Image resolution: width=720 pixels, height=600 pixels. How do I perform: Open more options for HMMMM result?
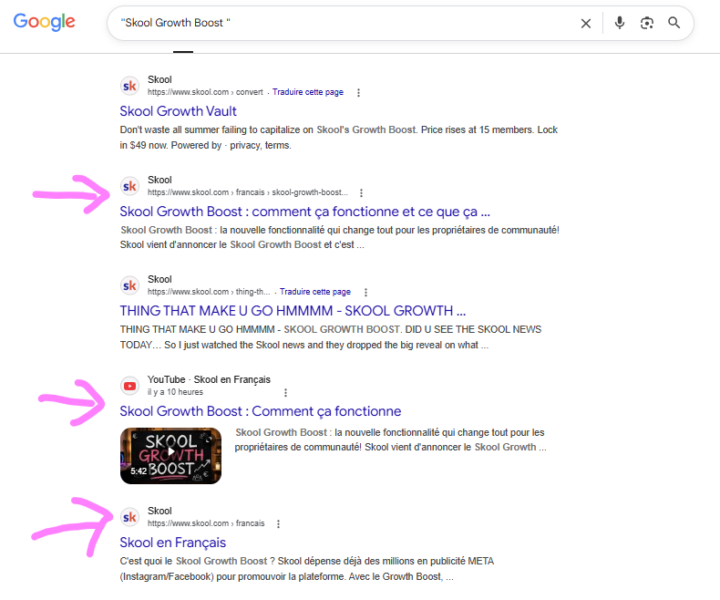coord(366,292)
